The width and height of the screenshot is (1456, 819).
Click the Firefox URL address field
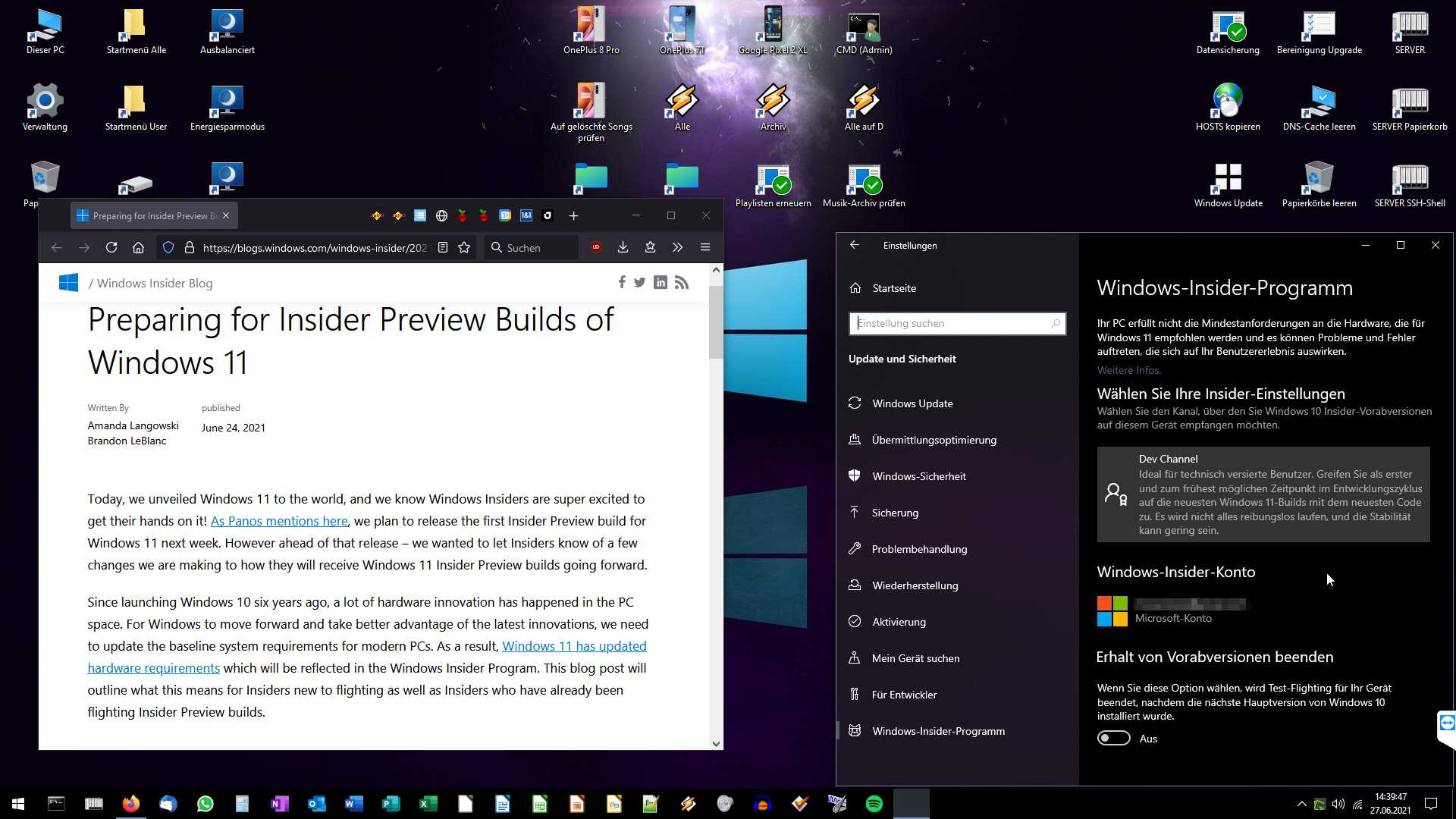pyautogui.click(x=315, y=248)
